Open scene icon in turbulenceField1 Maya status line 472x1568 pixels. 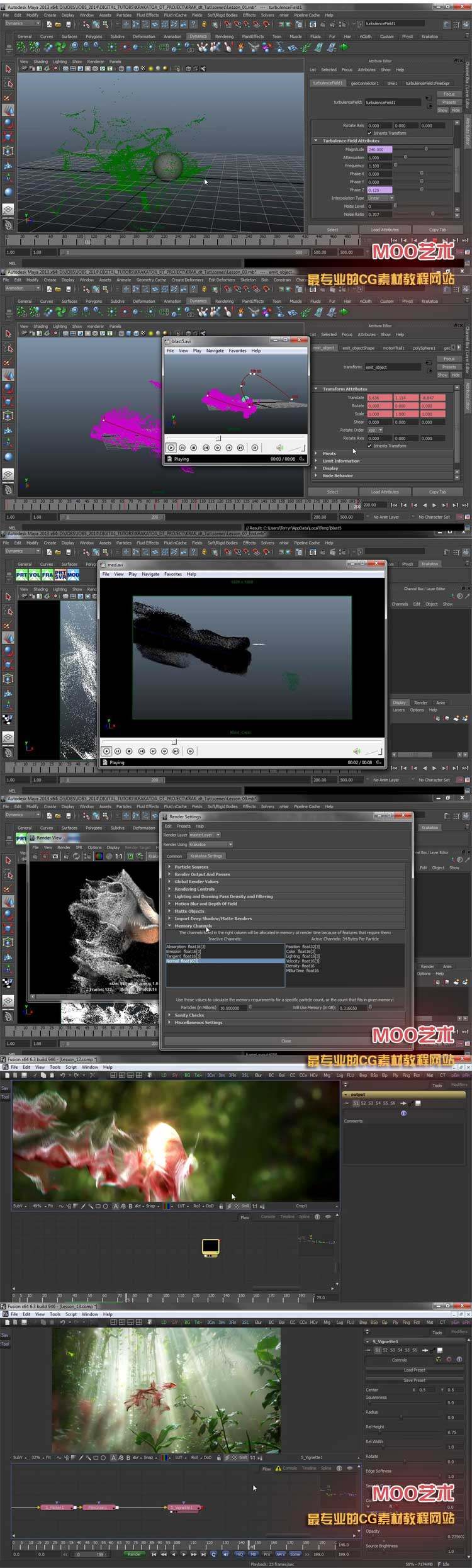click(58, 24)
